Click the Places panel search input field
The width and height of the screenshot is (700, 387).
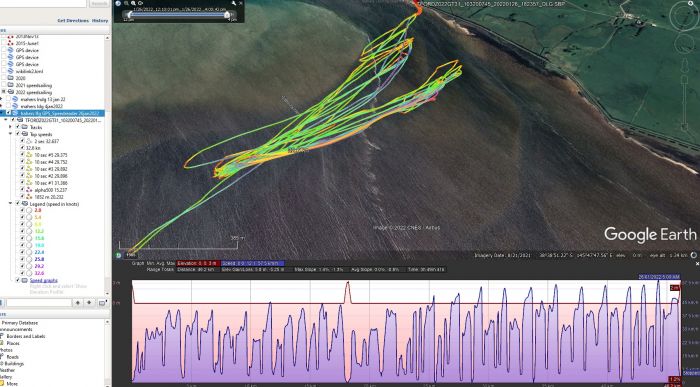39,303
